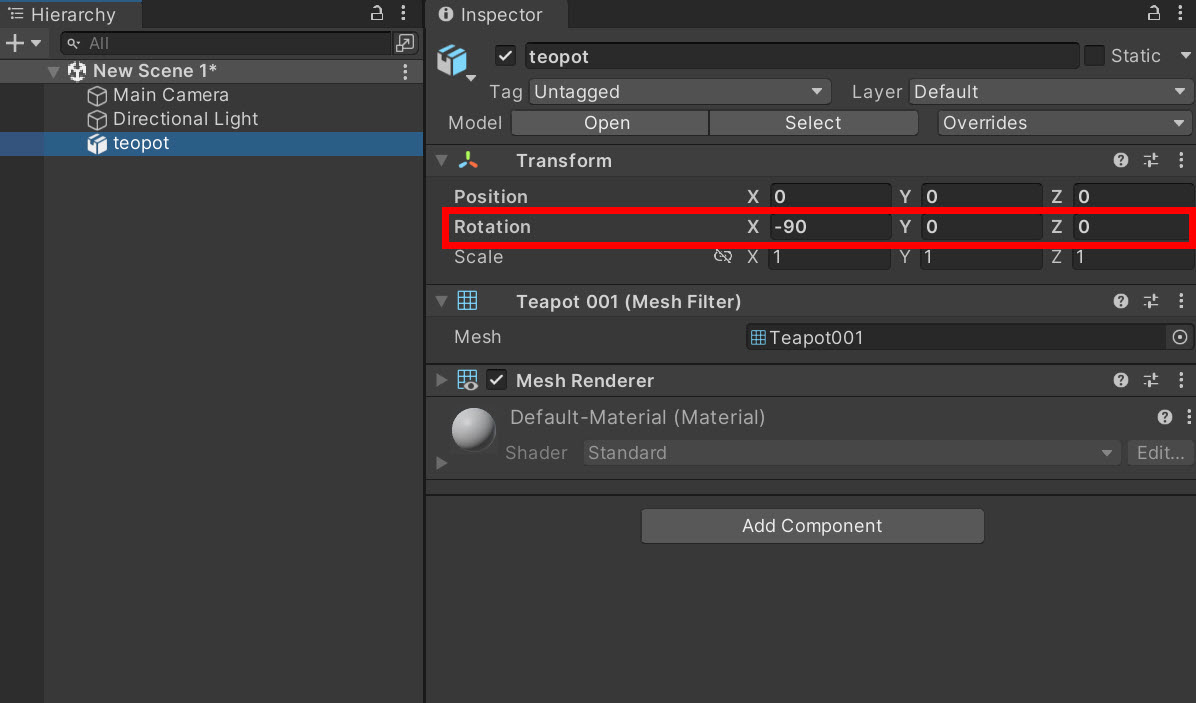Open Transform help reference icon
The height and width of the screenshot is (703, 1196).
(x=1120, y=160)
